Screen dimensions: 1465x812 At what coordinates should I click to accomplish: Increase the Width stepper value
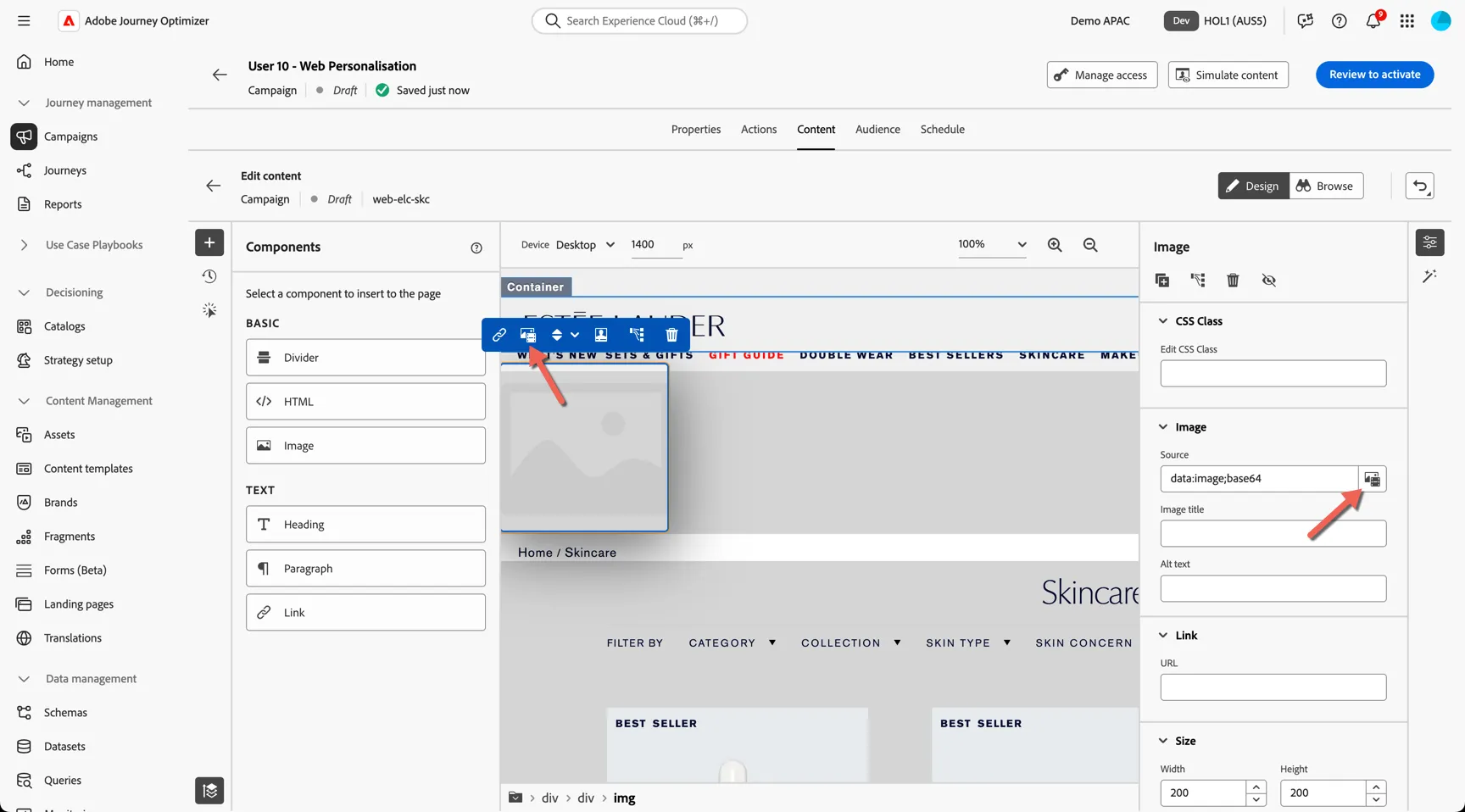pyautogui.click(x=1256, y=787)
